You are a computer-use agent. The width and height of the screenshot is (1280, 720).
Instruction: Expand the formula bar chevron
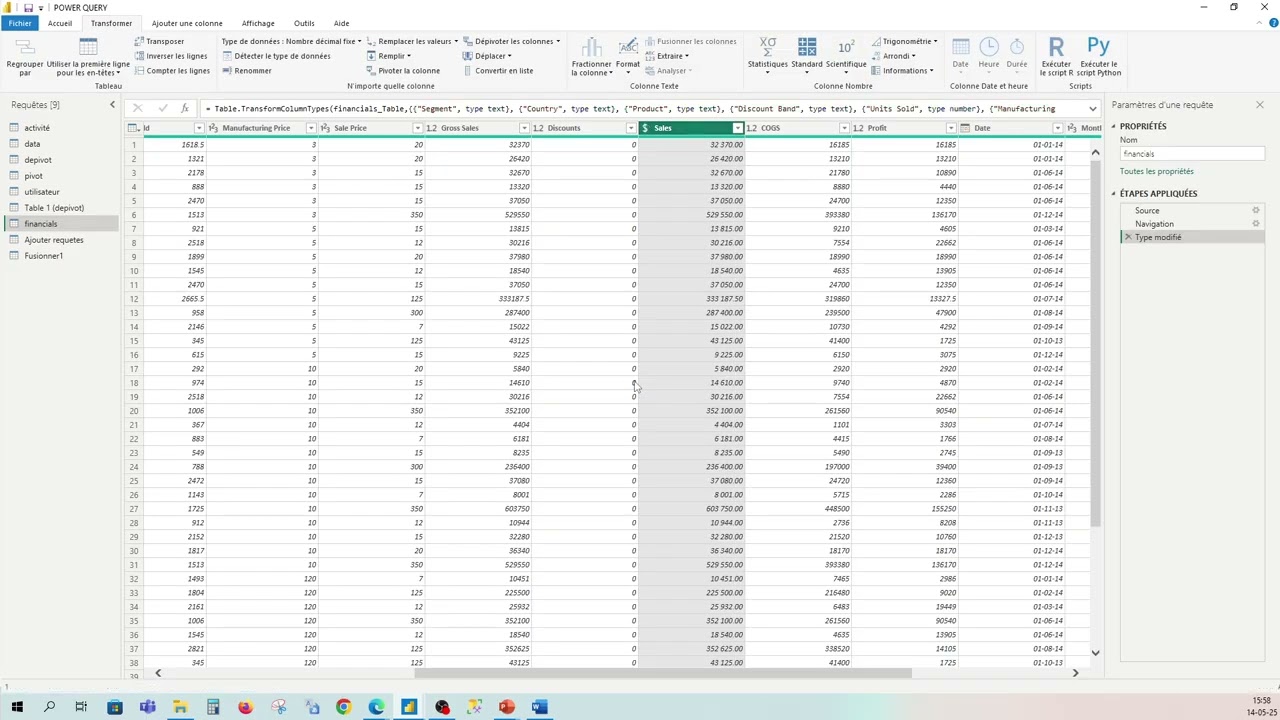(x=1093, y=108)
